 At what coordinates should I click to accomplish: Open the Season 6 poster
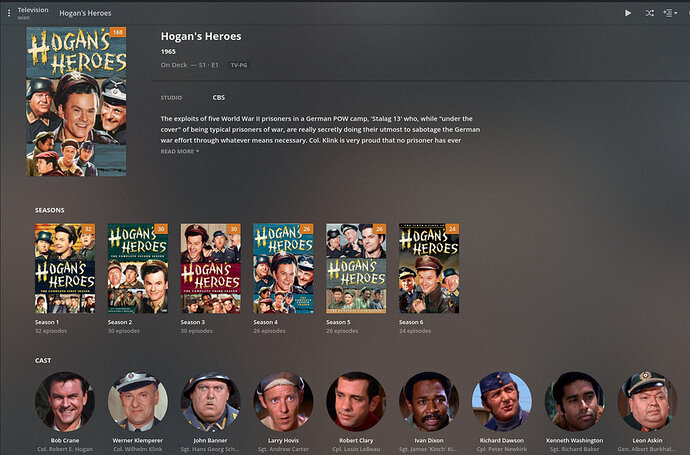[429, 268]
